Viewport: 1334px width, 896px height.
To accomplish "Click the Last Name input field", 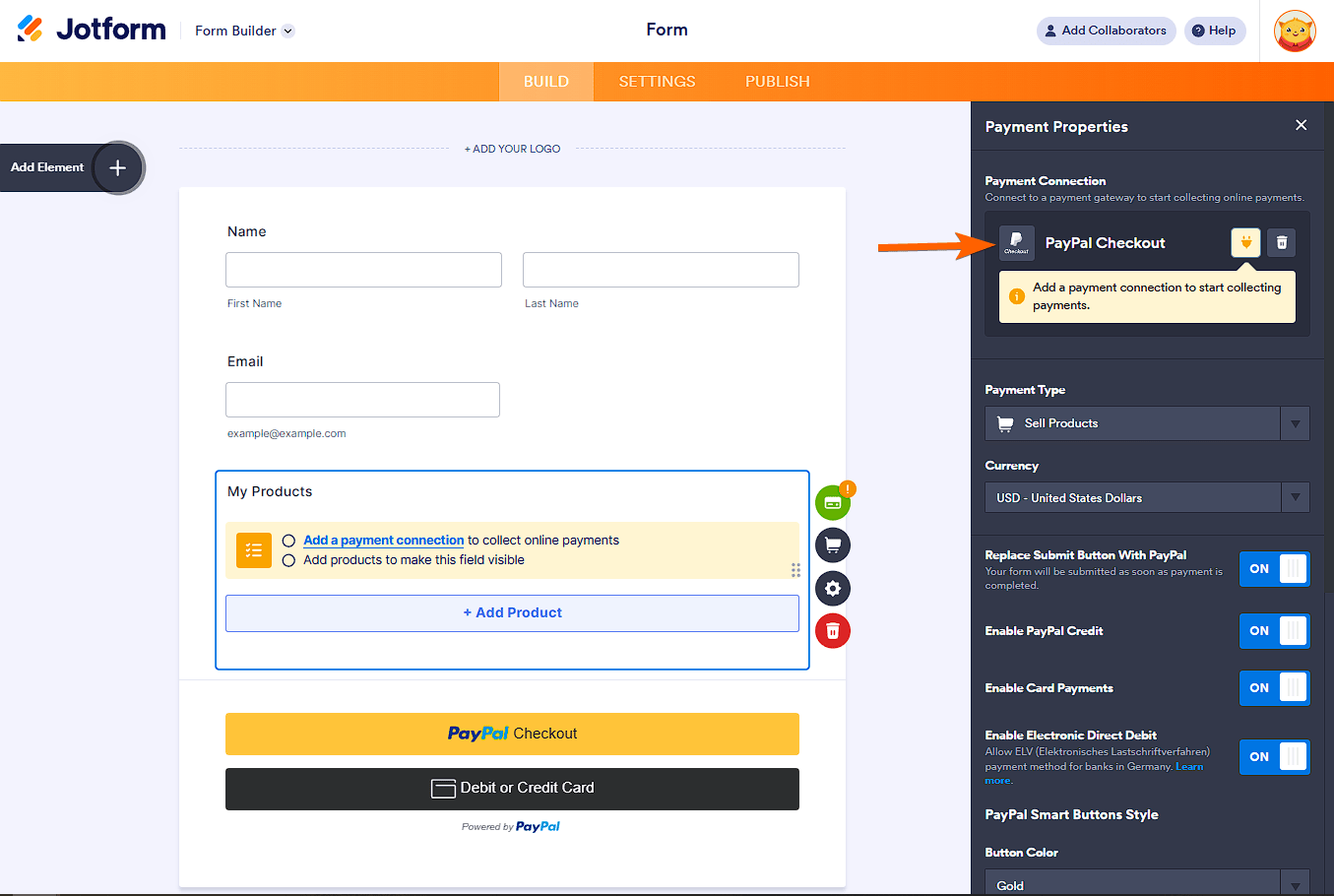I will (661, 270).
